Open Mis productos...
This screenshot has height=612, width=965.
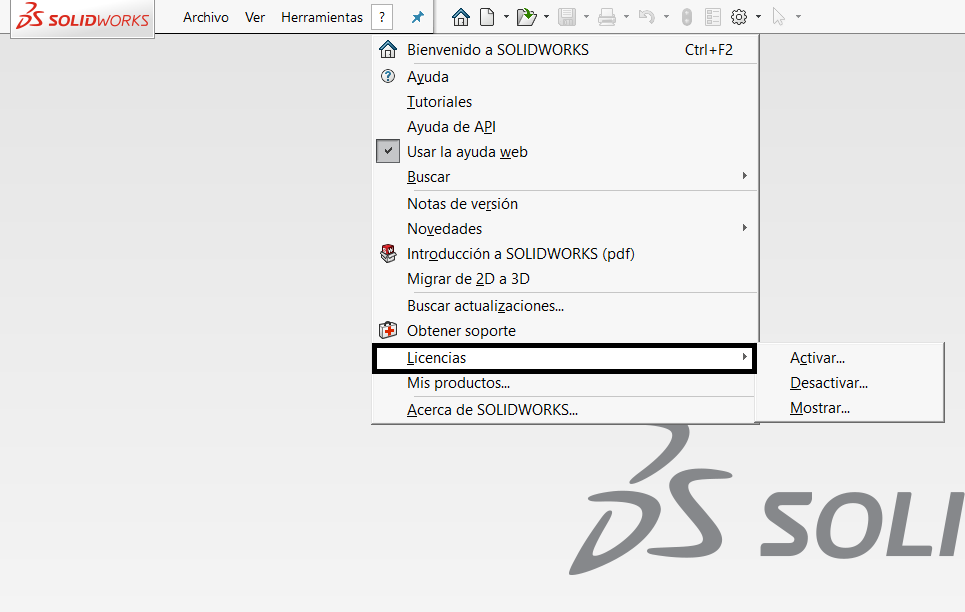pyautogui.click(x=564, y=383)
